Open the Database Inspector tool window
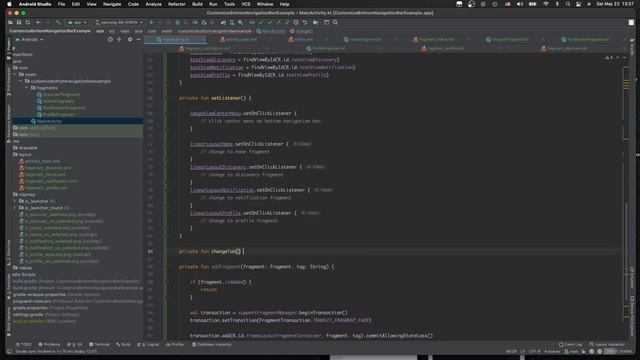Screen dimensions: 640x360 [212, 344]
